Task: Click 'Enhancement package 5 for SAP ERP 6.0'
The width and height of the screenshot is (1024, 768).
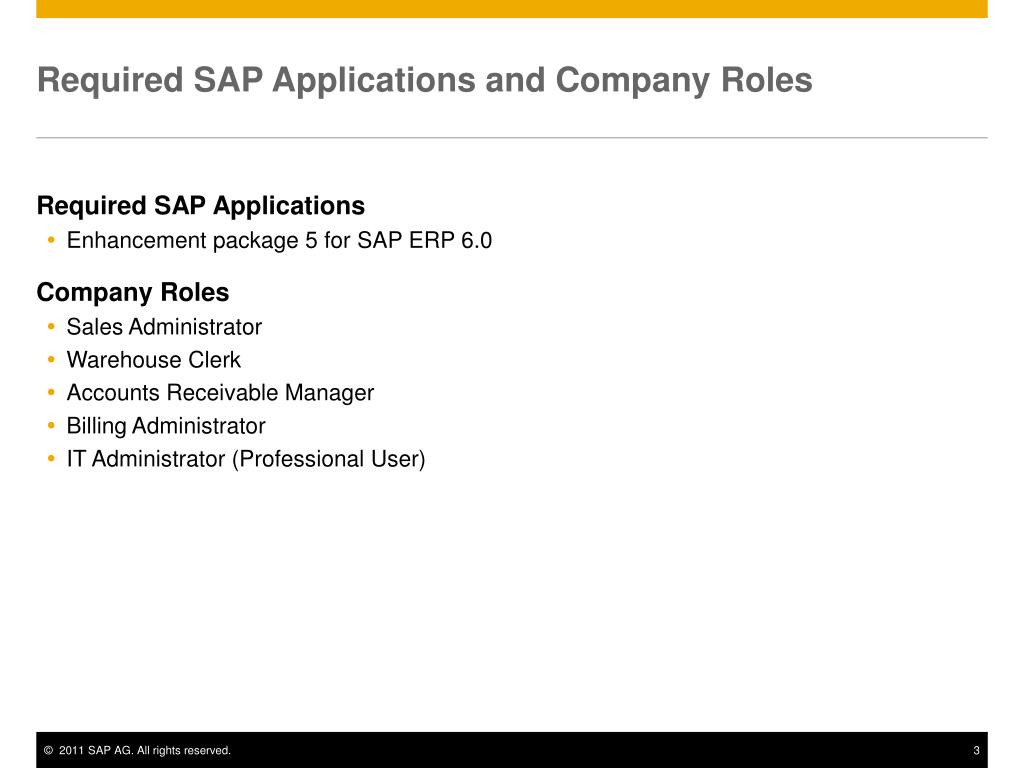Action: (279, 241)
